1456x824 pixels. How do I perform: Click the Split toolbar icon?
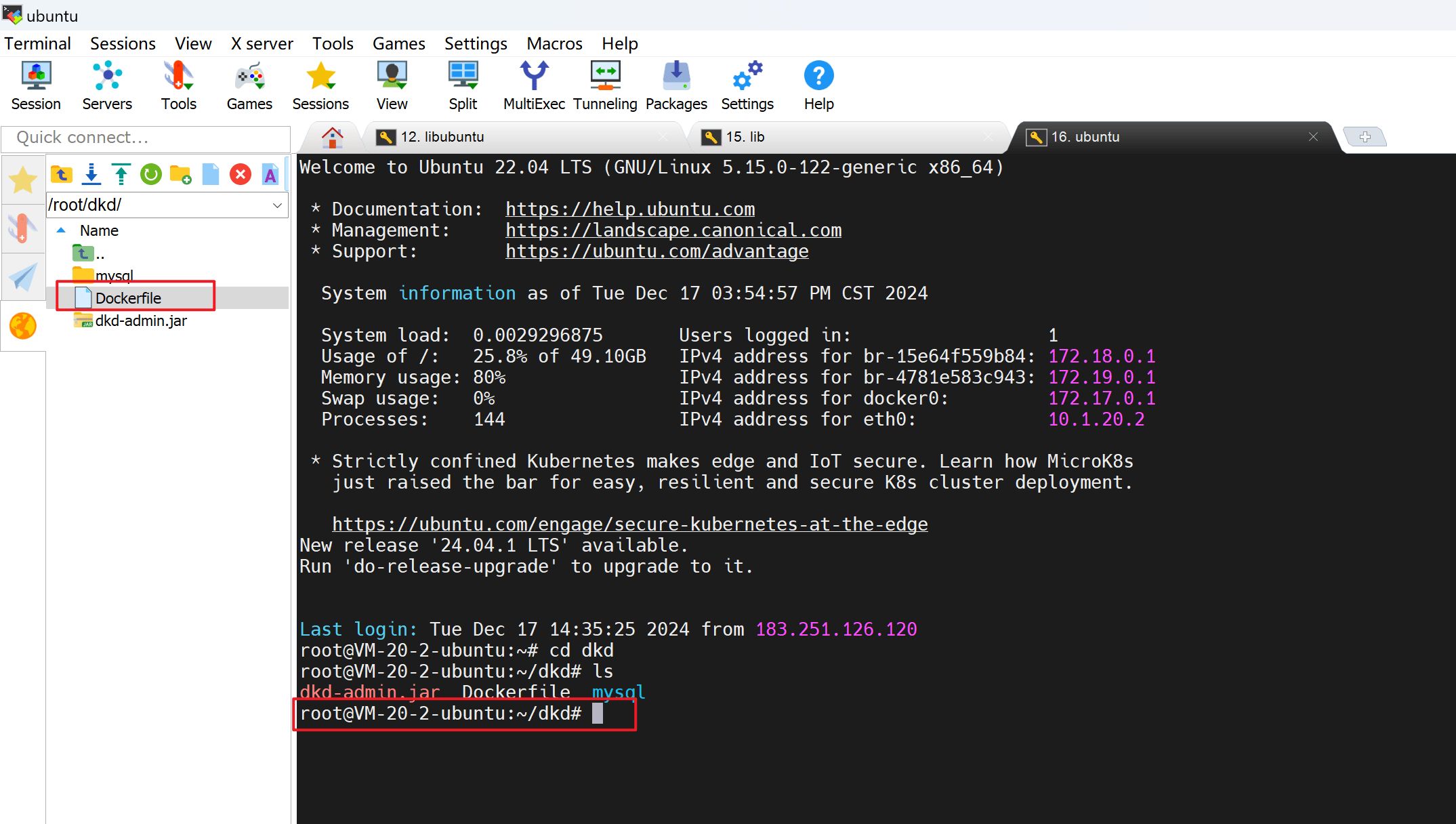[x=463, y=85]
